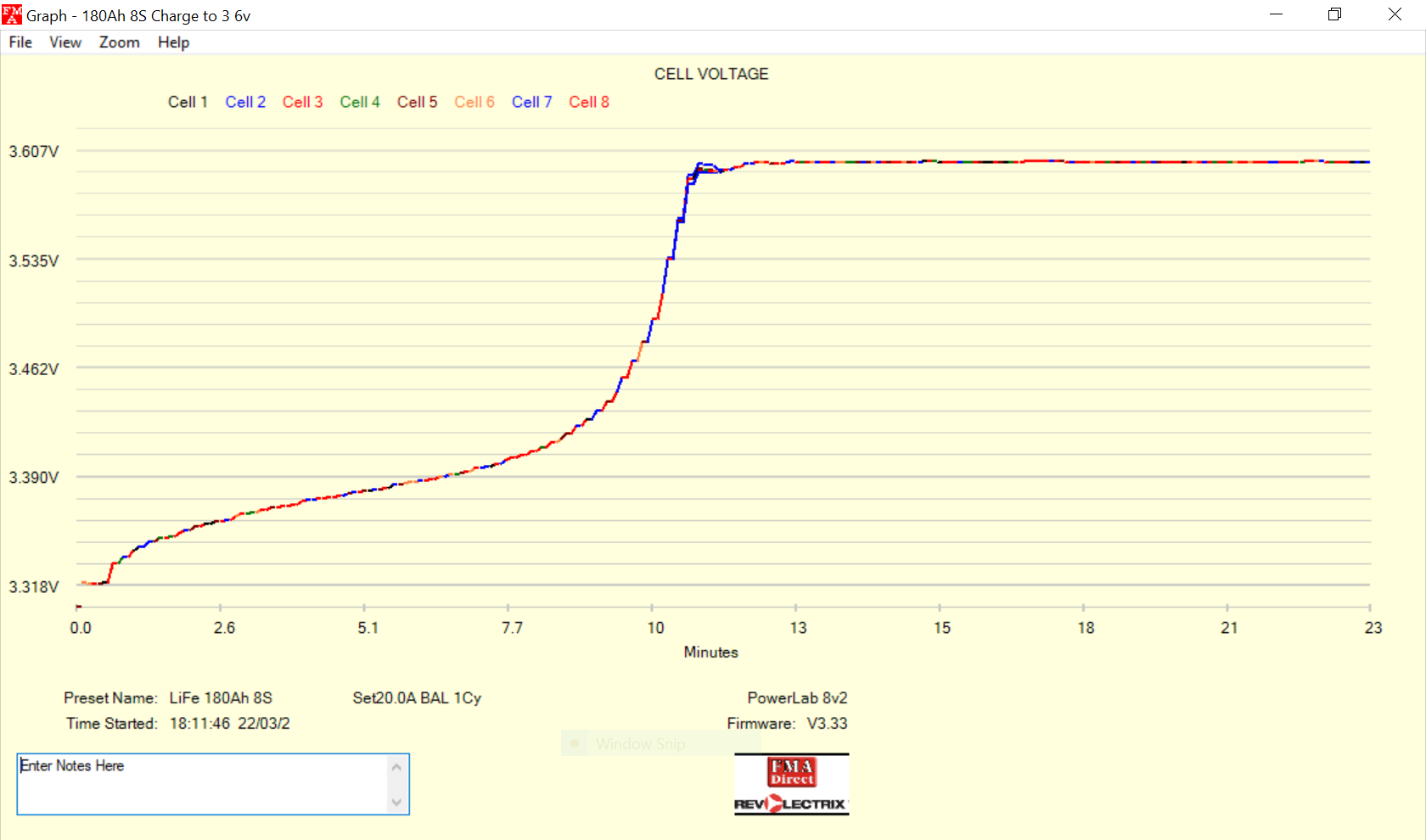
Task: Open the View menu
Action: tap(65, 42)
